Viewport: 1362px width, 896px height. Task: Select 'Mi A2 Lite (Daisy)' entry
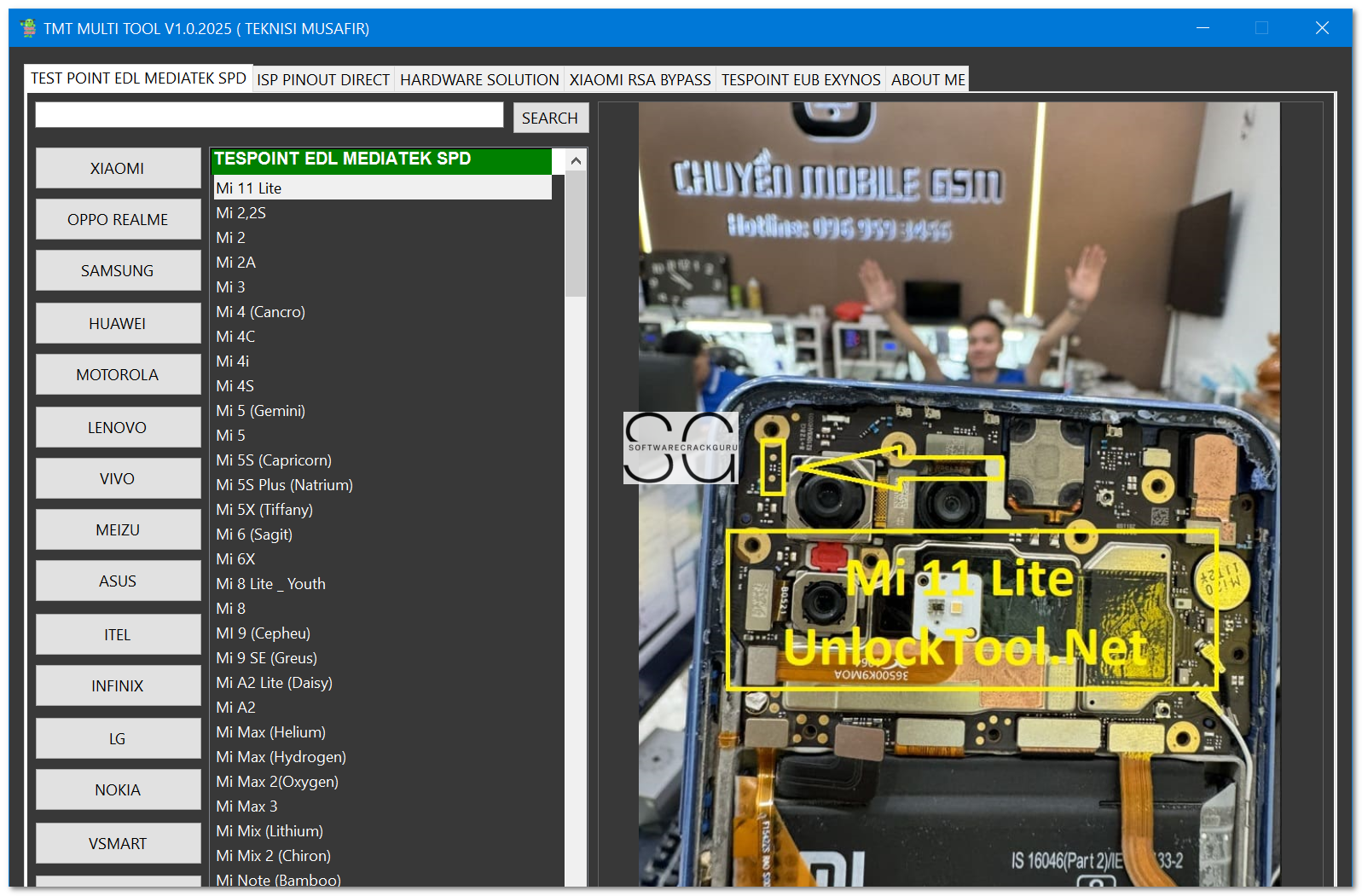[x=383, y=682]
